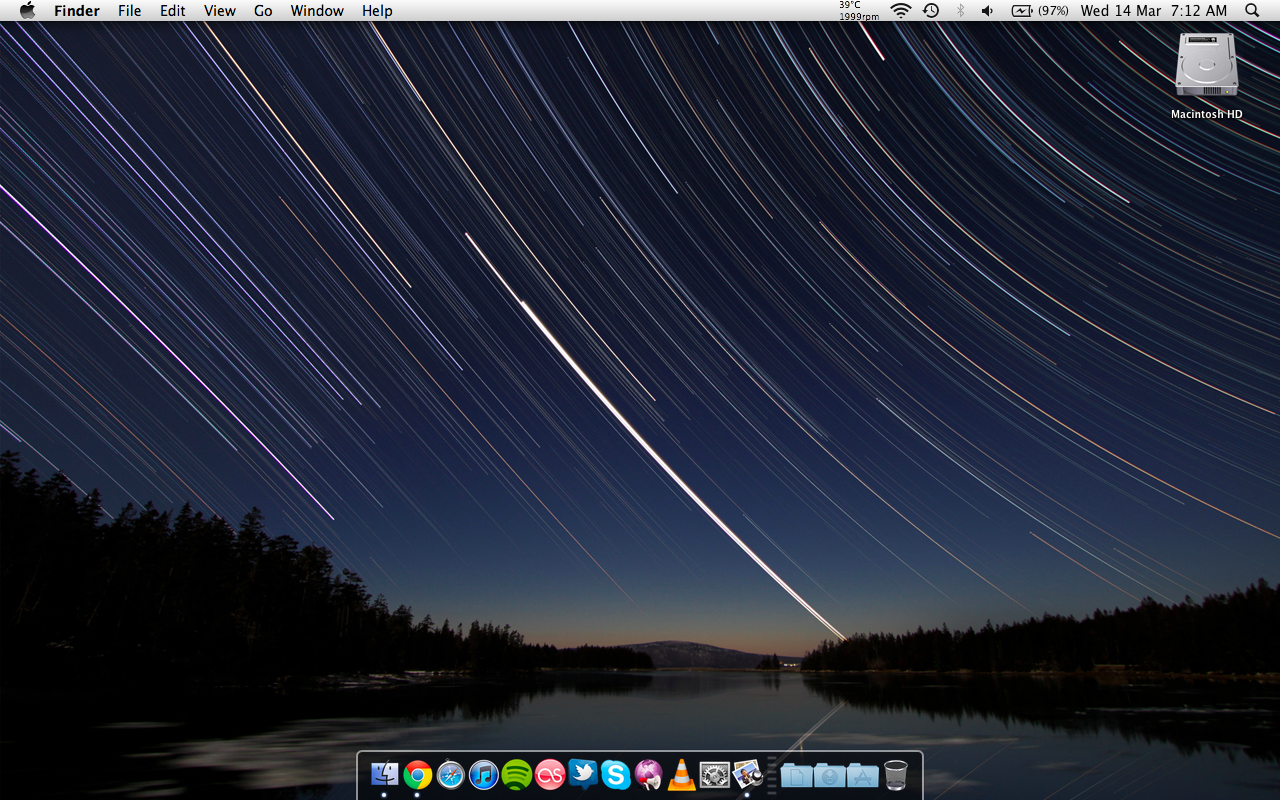
Task: Launch Google Chrome from the Dock
Action: [x=418, y=774]
